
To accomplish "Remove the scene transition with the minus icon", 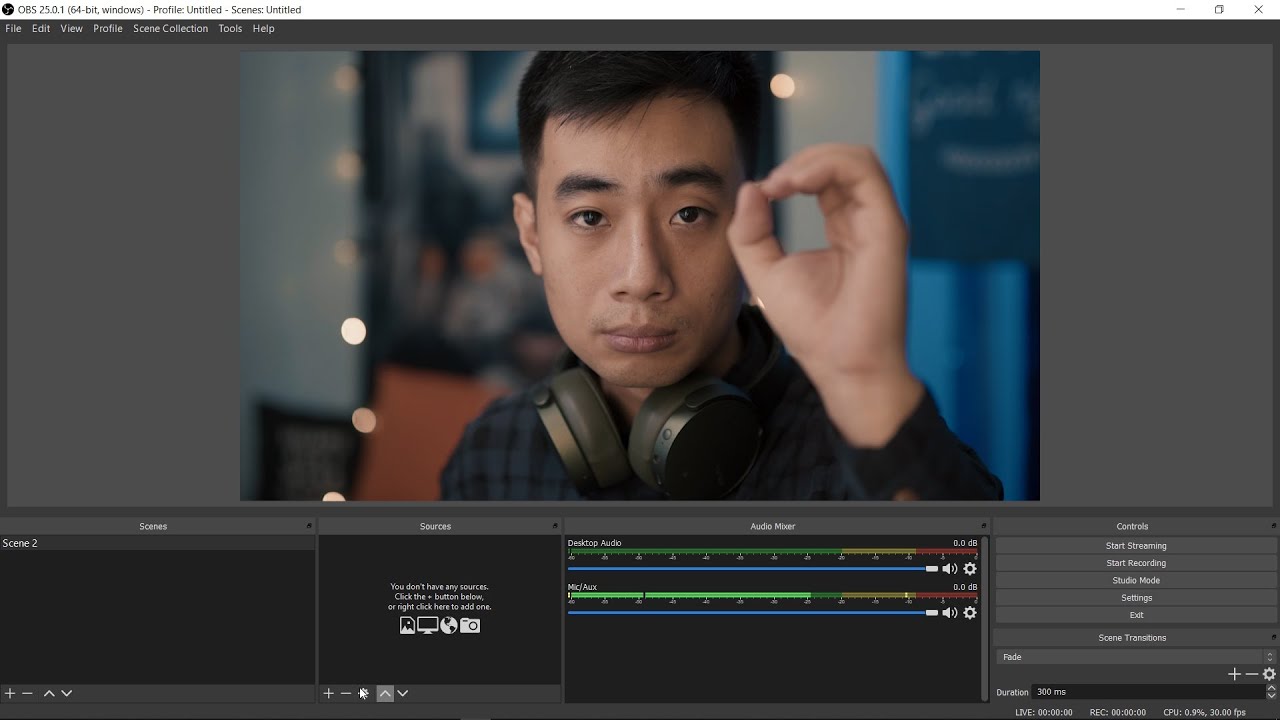I will click(x=1252, y=674).
